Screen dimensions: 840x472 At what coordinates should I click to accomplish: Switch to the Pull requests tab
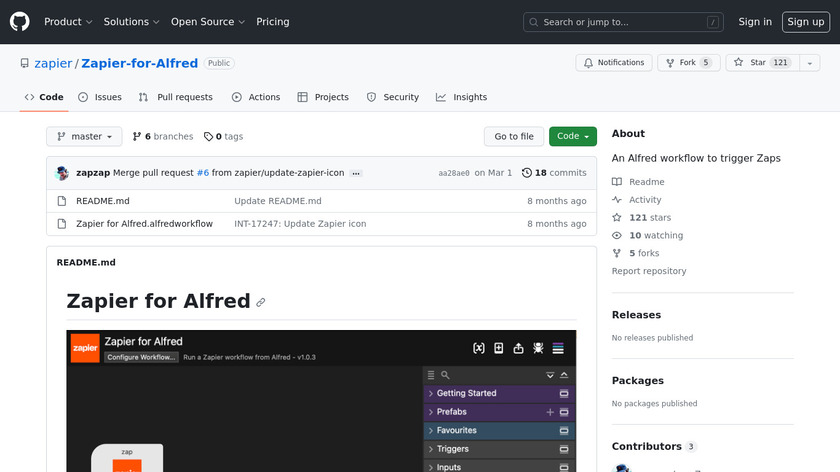click(176, 97)
